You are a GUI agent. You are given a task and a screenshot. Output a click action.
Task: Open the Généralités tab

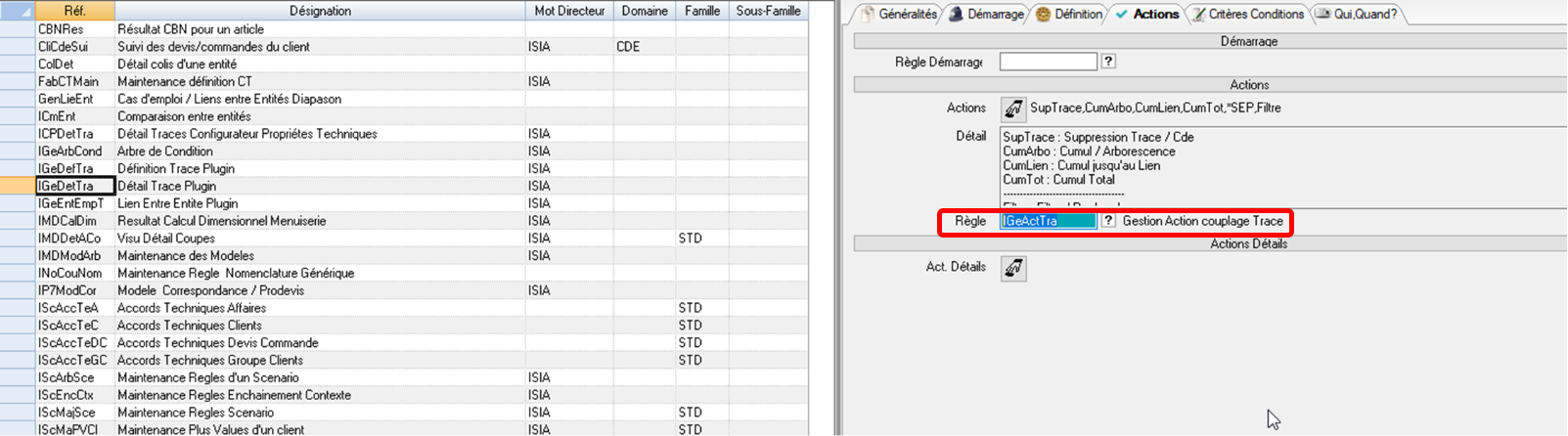[899, 14]
